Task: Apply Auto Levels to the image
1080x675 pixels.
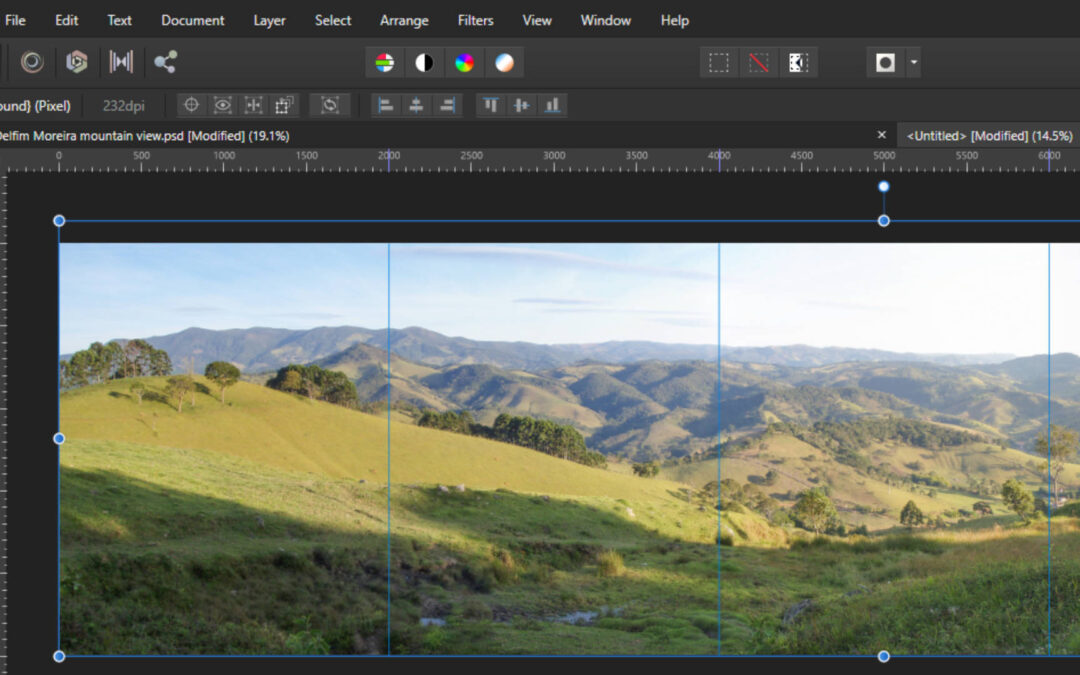Action: point(384,63)
